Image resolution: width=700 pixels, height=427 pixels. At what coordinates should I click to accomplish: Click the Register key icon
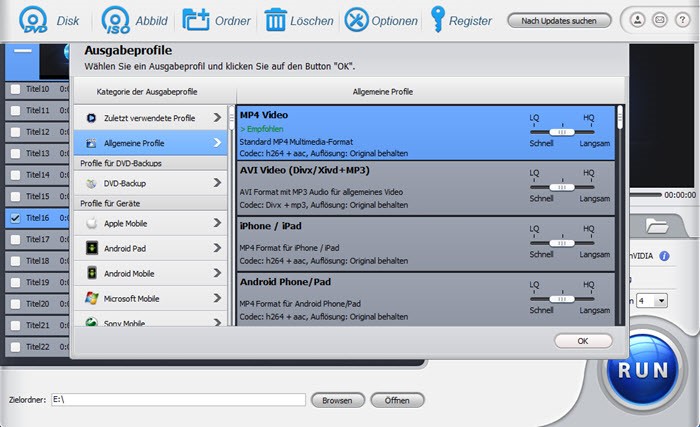click(x=438, y=19)
